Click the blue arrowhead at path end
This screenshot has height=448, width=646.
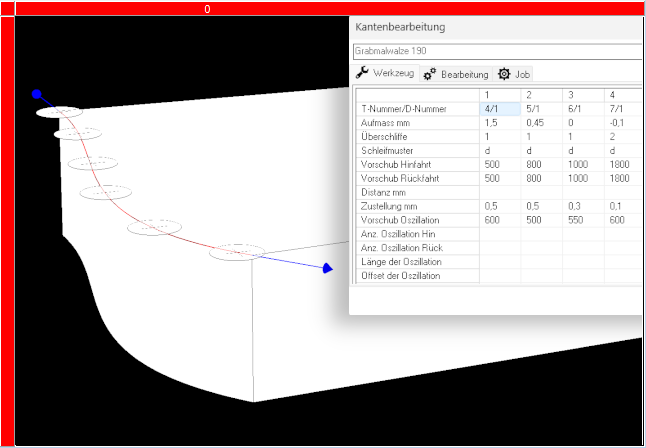(x=327, y=268)
